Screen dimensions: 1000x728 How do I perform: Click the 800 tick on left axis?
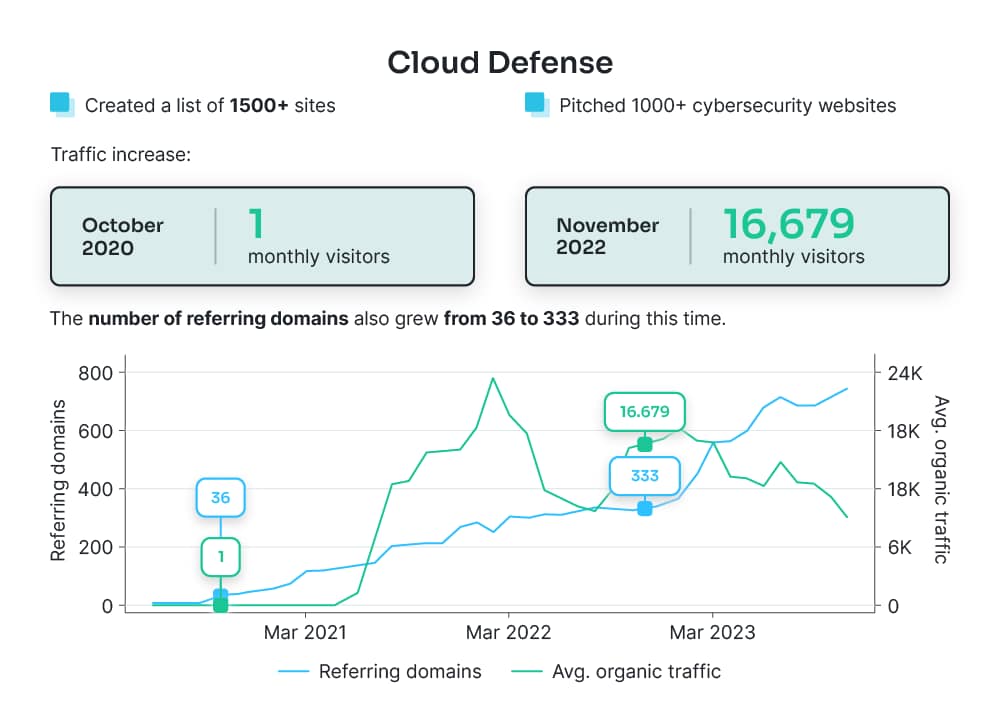96,373
